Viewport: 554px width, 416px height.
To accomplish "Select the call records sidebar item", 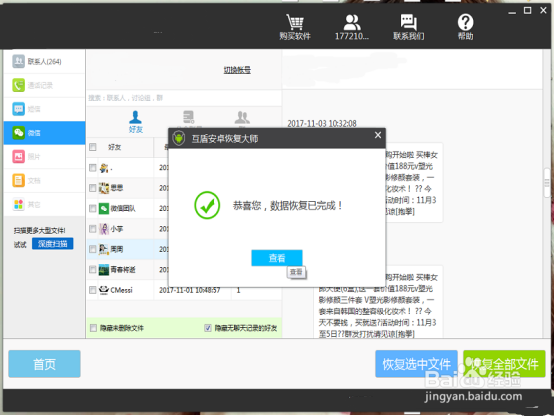I will [x=45, y=85].
